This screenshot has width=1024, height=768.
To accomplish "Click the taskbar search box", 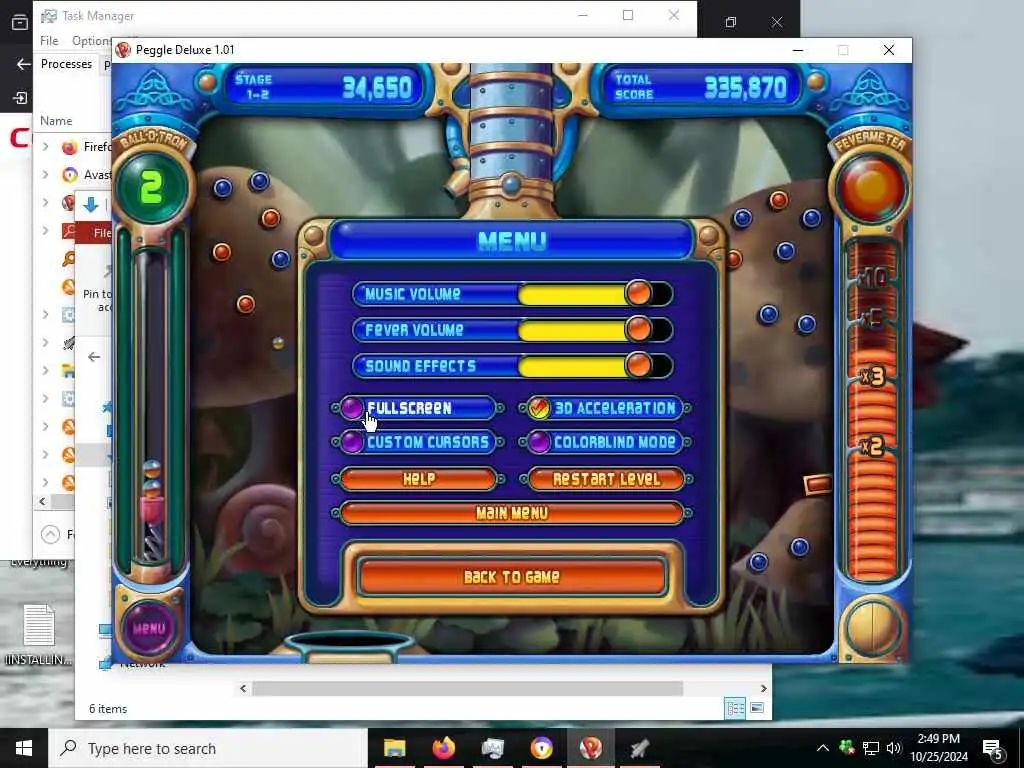I will tap(208, 748).
